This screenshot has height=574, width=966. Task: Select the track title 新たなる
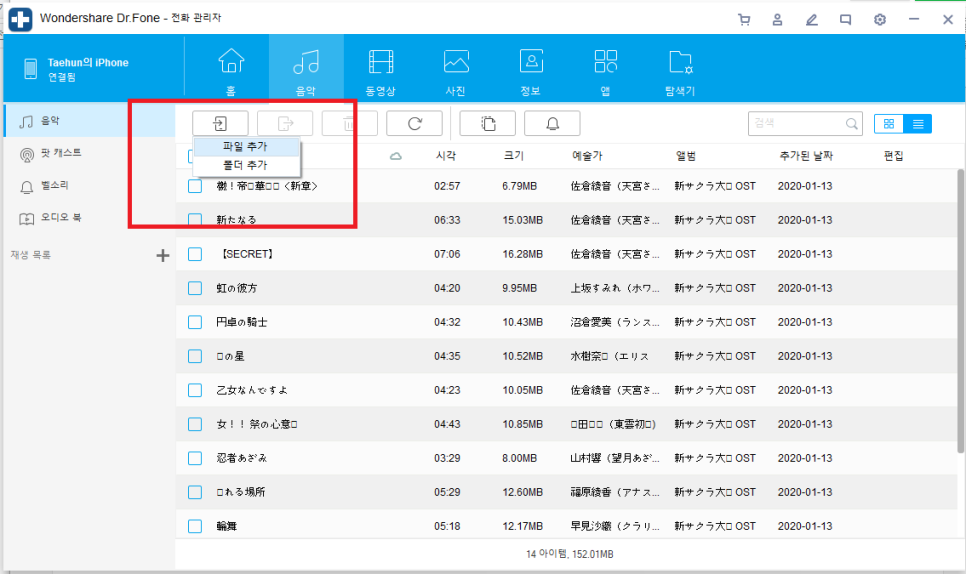coord(236,220)
